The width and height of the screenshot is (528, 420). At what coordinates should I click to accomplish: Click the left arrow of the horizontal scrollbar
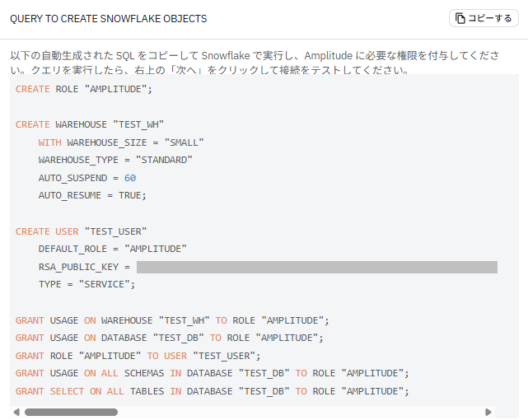pyautogui.click(x=16, y=412)
